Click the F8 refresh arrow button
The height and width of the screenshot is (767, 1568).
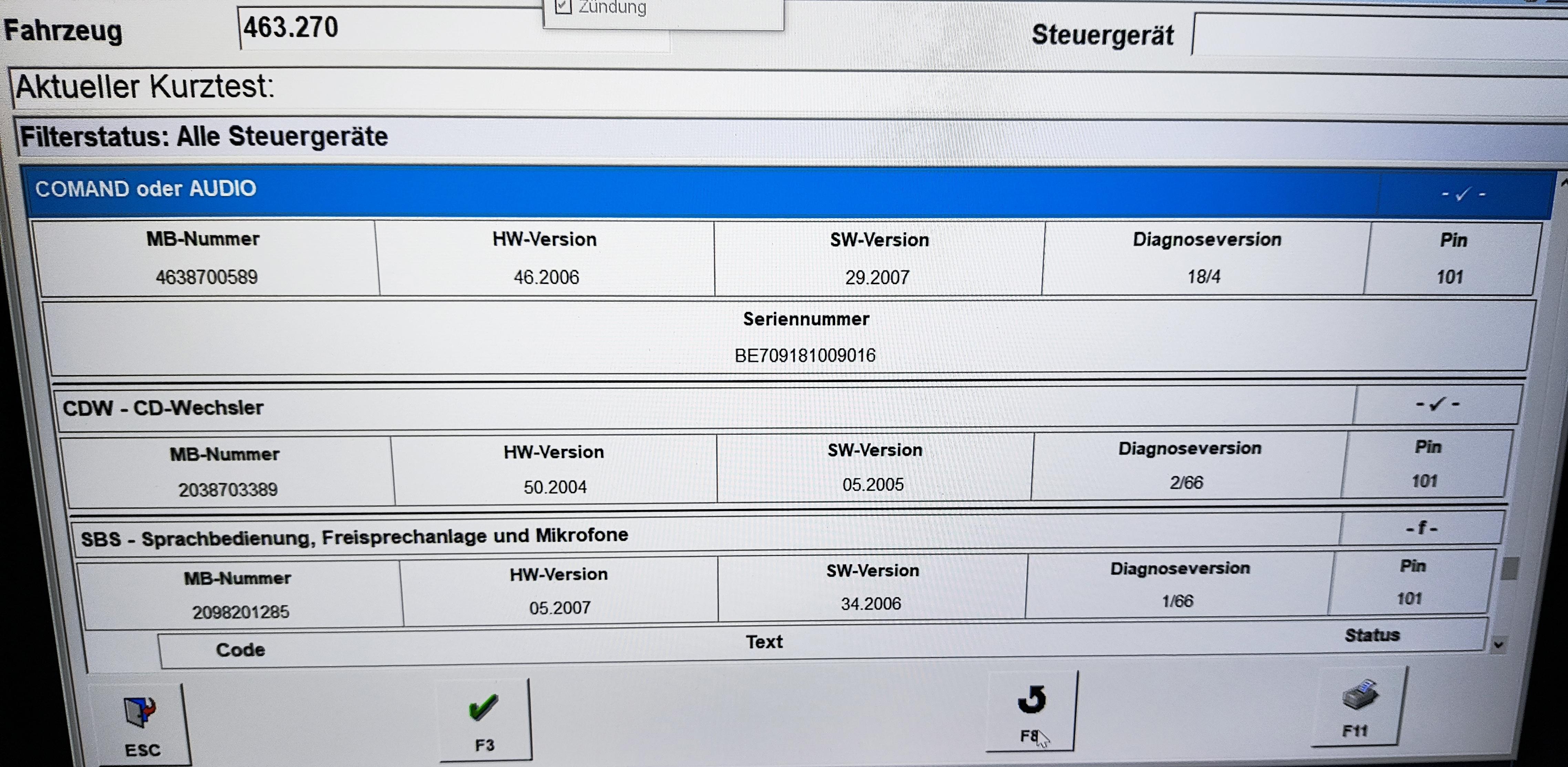1032,711
